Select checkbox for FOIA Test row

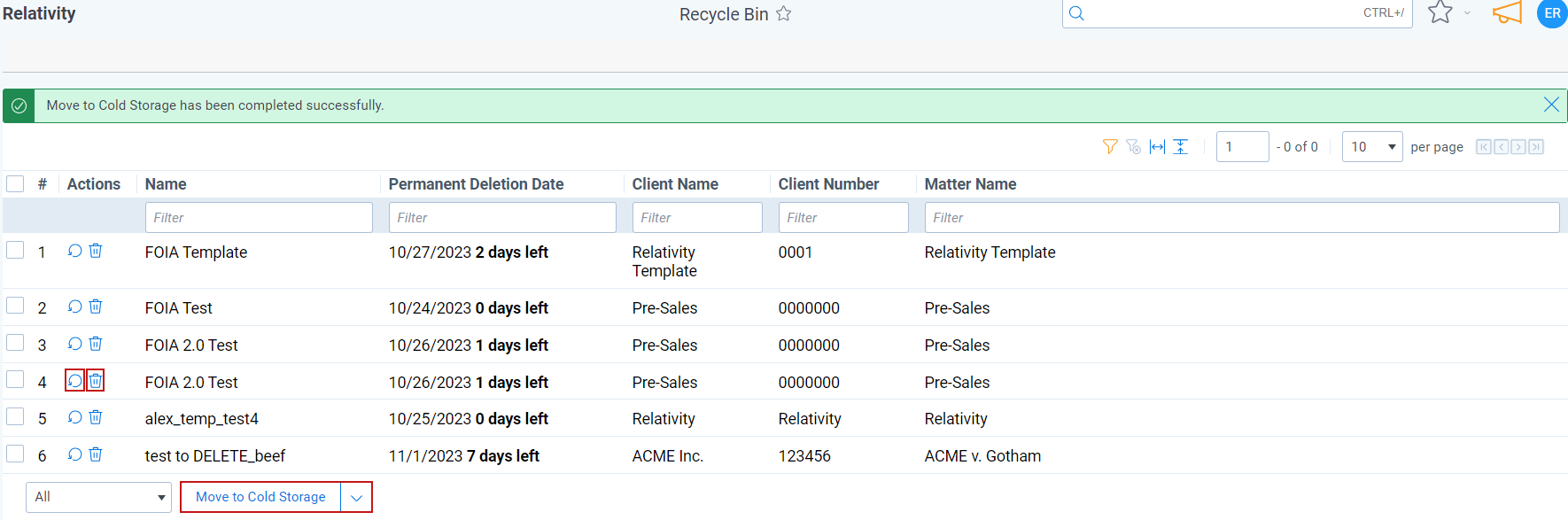click(15, 306)
